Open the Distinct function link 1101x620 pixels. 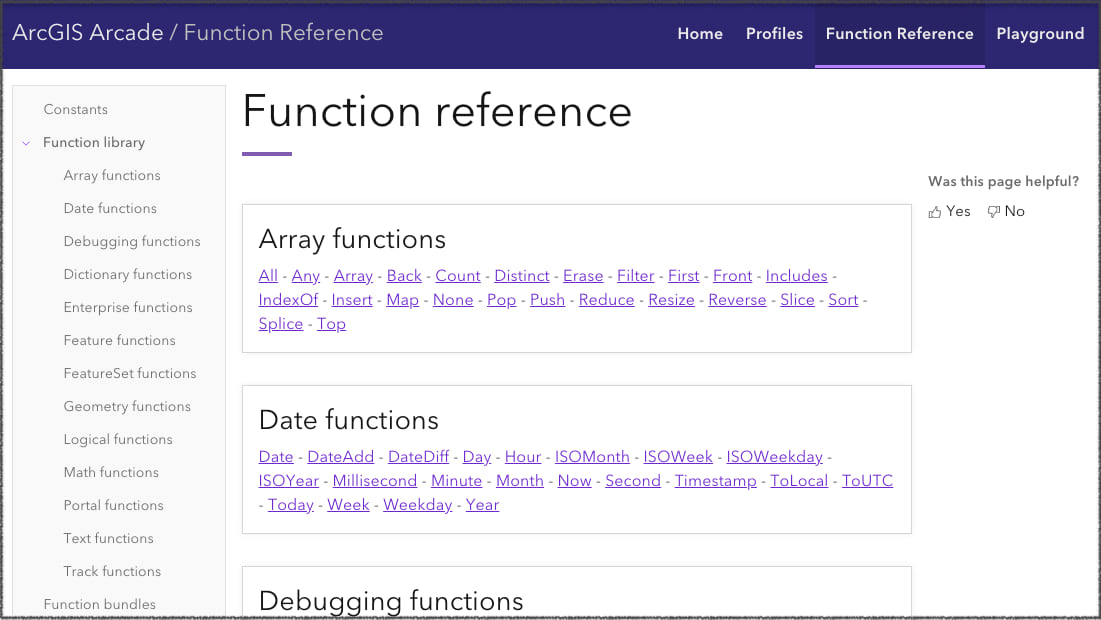522,276
